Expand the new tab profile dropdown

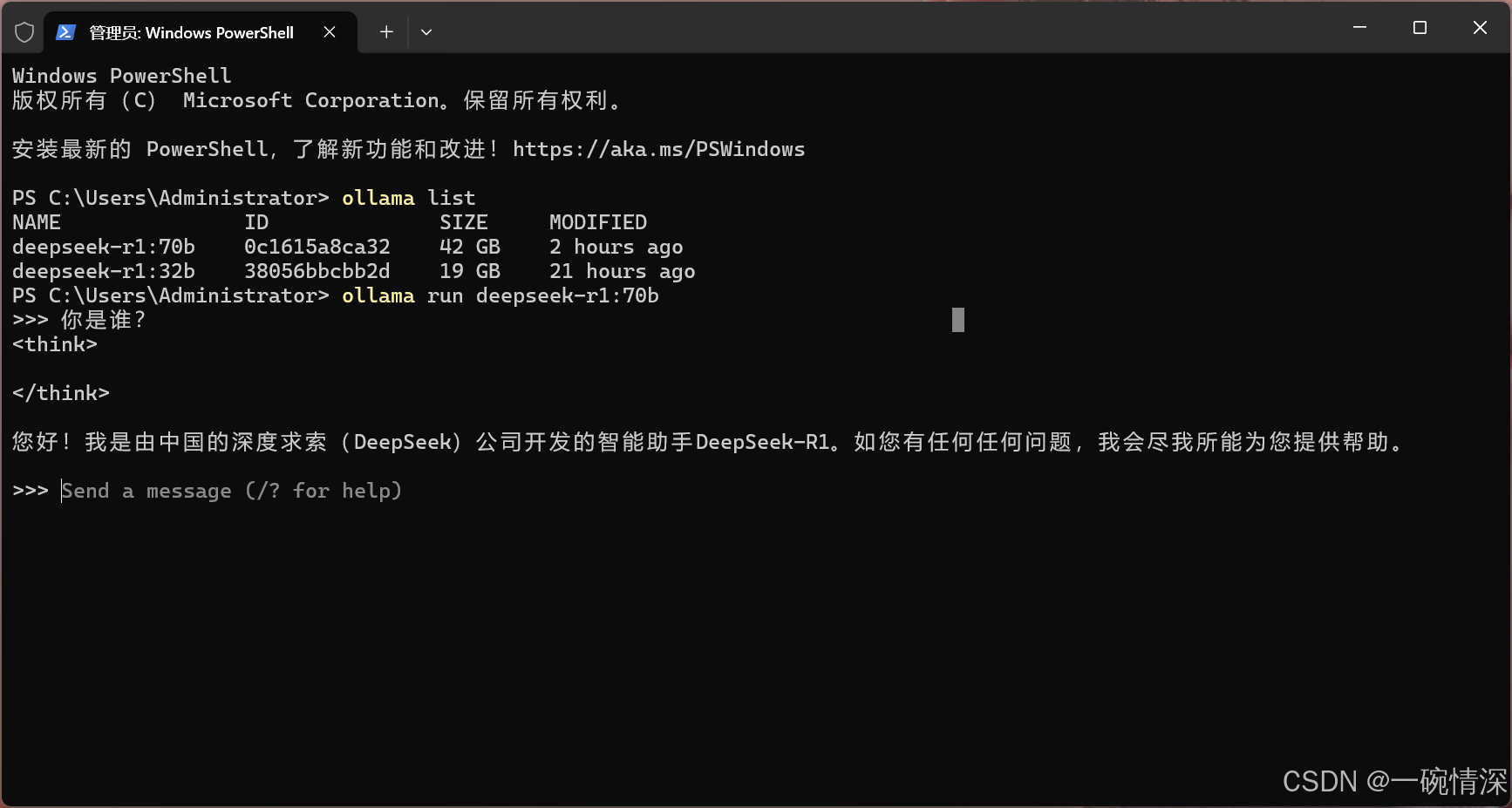coord(426,32)
